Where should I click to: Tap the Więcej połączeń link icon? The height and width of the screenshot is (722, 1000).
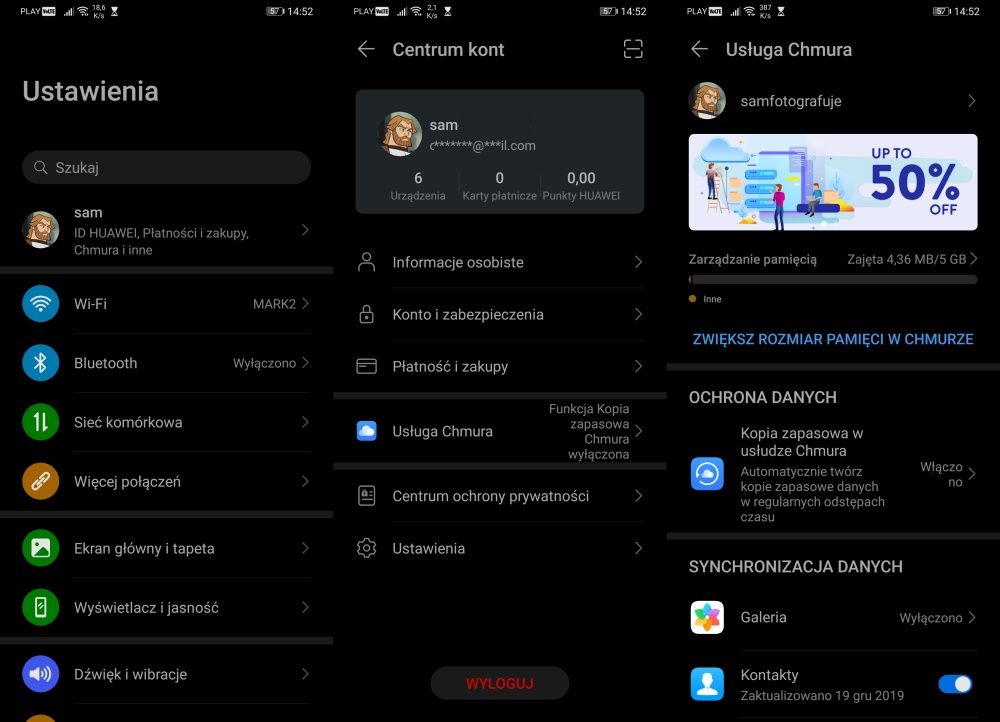coord(40,481)
